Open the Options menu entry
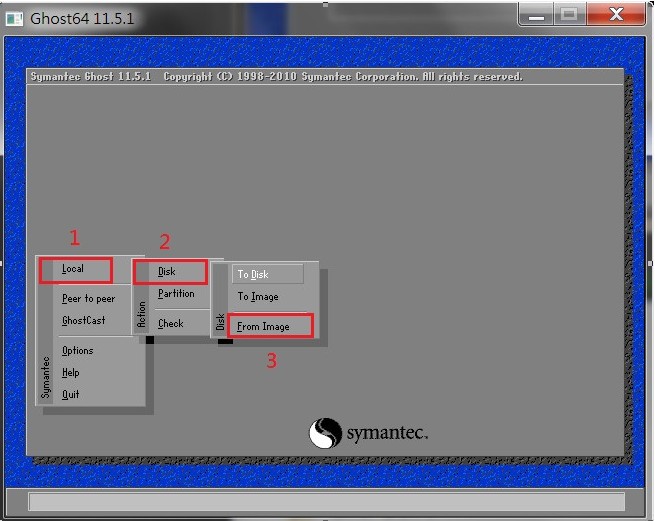Image resolution: width=655 pixels, height=521 pixels. point(77,351)
